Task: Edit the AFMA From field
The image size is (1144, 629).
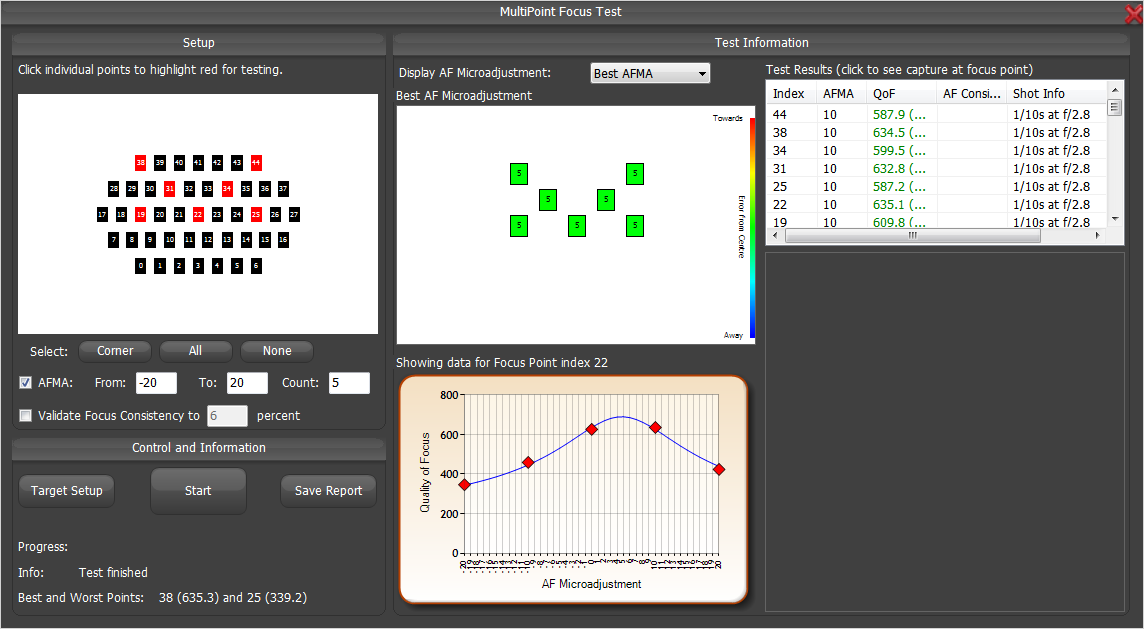Action: 156,383
